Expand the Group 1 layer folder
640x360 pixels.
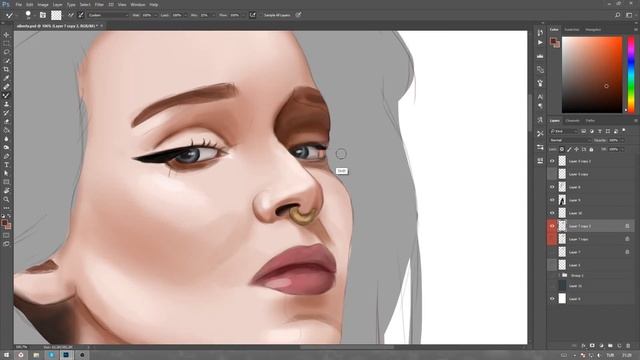tap(559, 276)
